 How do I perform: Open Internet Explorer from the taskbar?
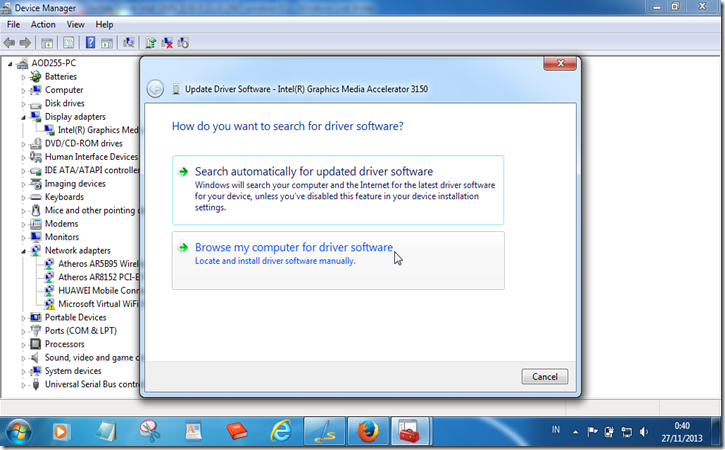pyautogui.click(x=281, y=432)
